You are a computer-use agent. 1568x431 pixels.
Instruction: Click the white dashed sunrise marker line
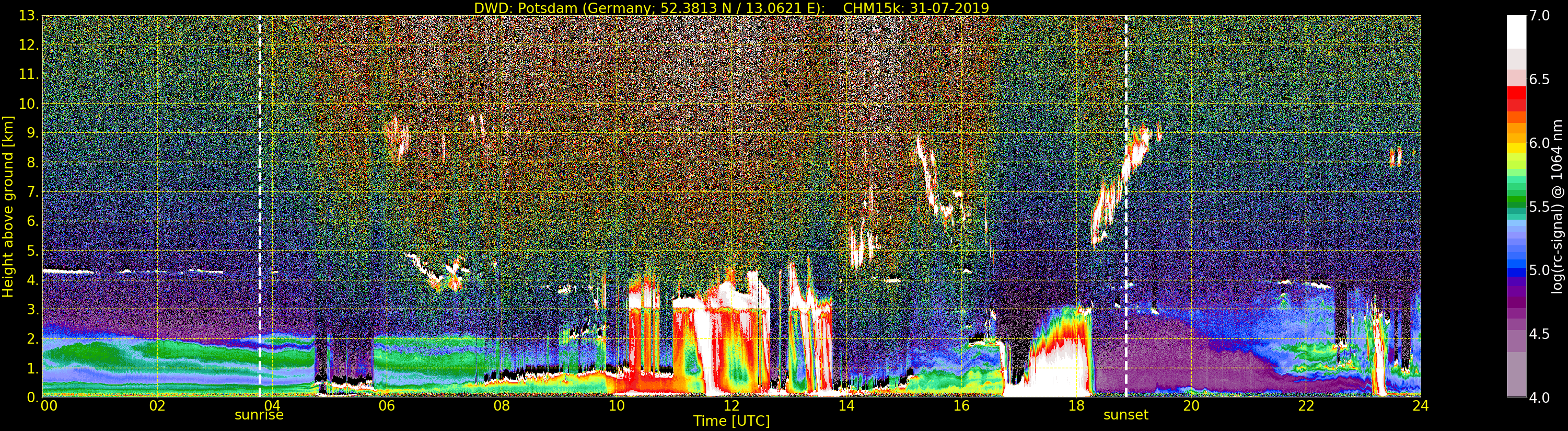coord(260,206)
